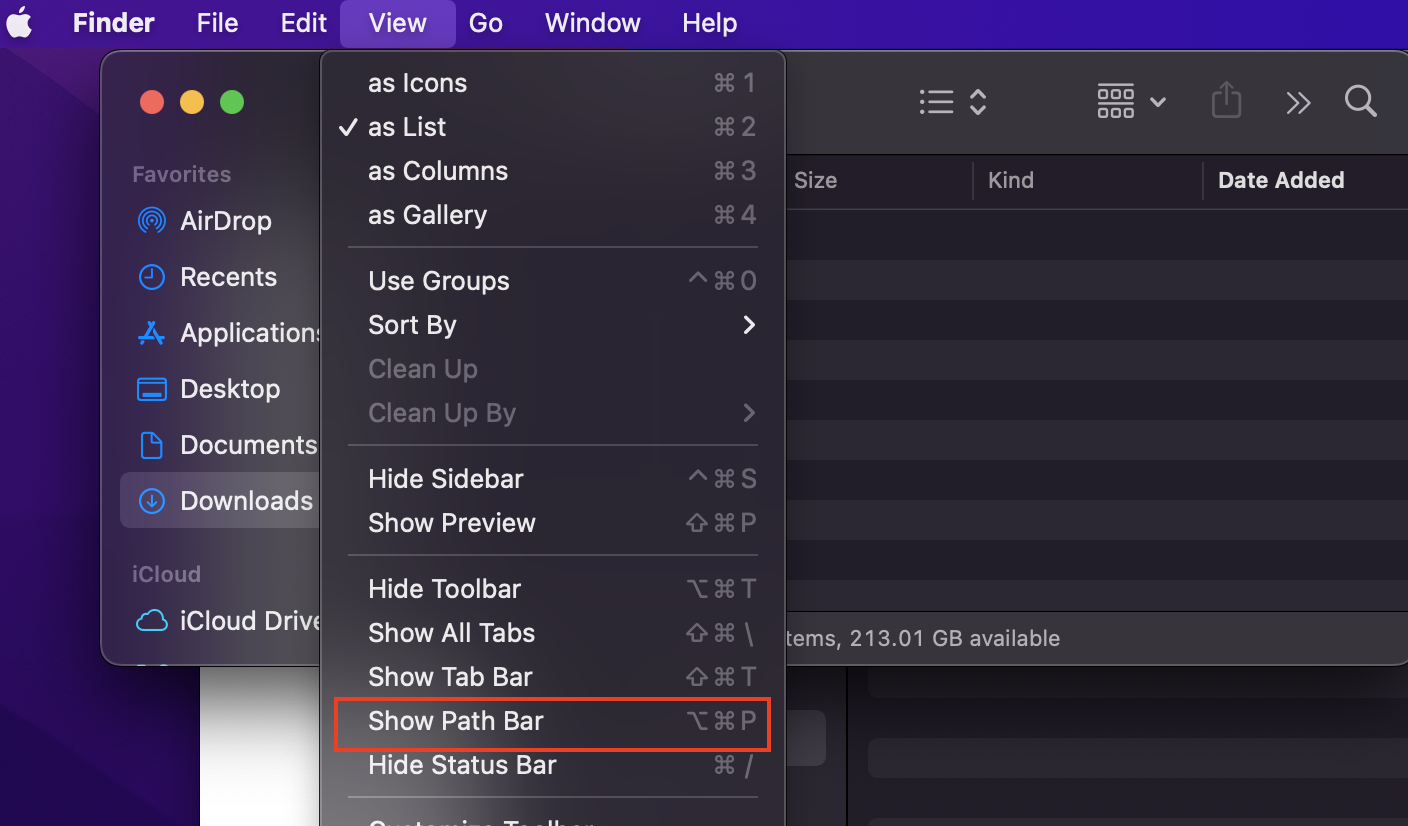Click the 213.01 GB available status text
Viewport: 1408px width, 826px height.
pos(955,638)
